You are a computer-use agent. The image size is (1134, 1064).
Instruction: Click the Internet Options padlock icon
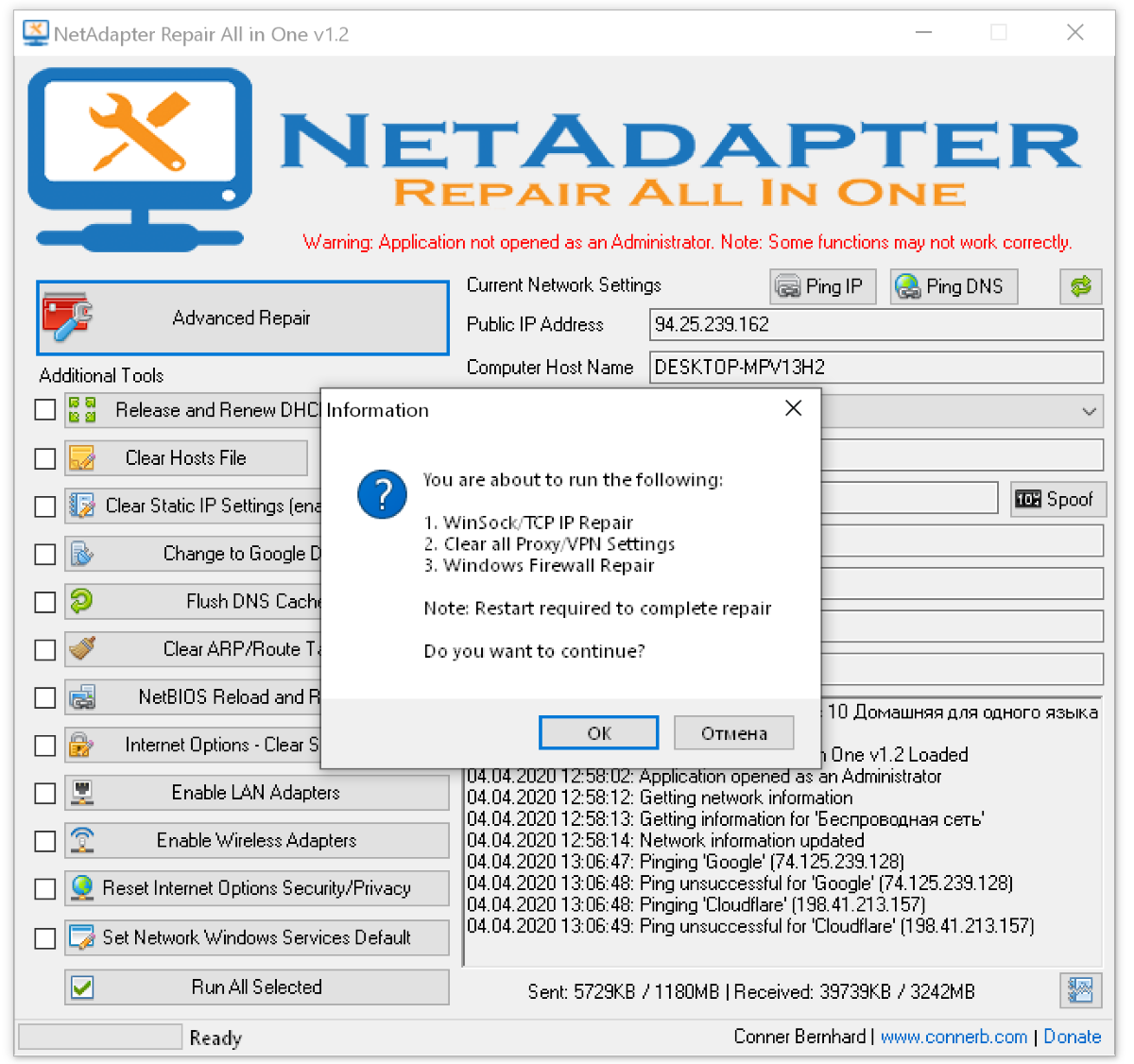[82, 746]
